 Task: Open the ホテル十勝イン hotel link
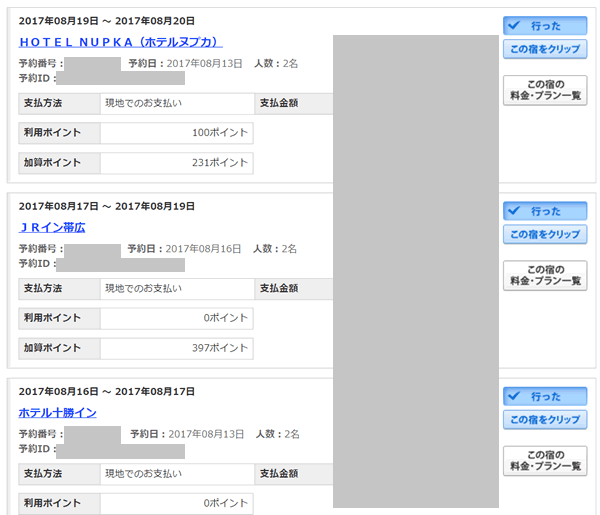point(57,412)
